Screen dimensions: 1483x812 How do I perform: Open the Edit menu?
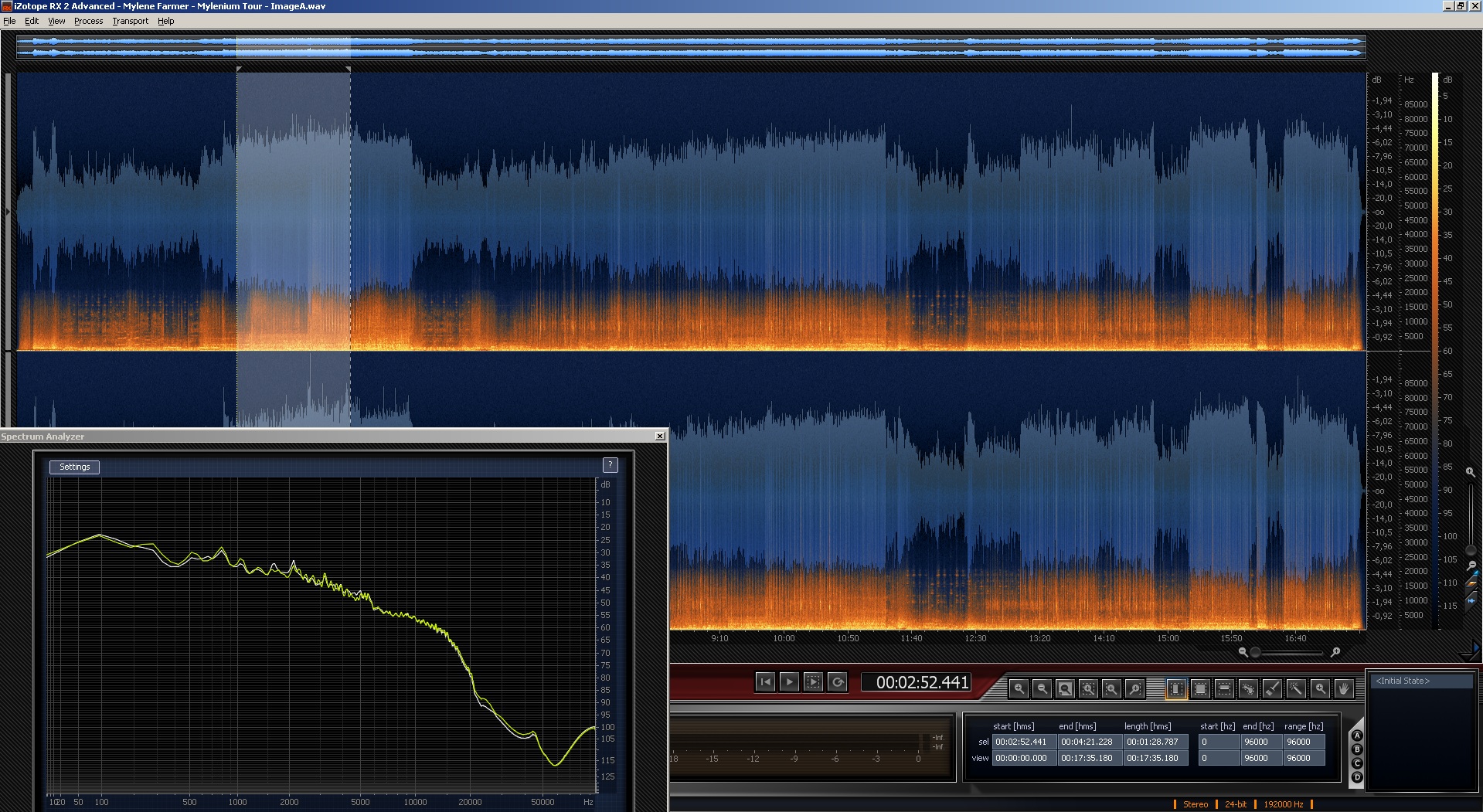pos(32,21)
